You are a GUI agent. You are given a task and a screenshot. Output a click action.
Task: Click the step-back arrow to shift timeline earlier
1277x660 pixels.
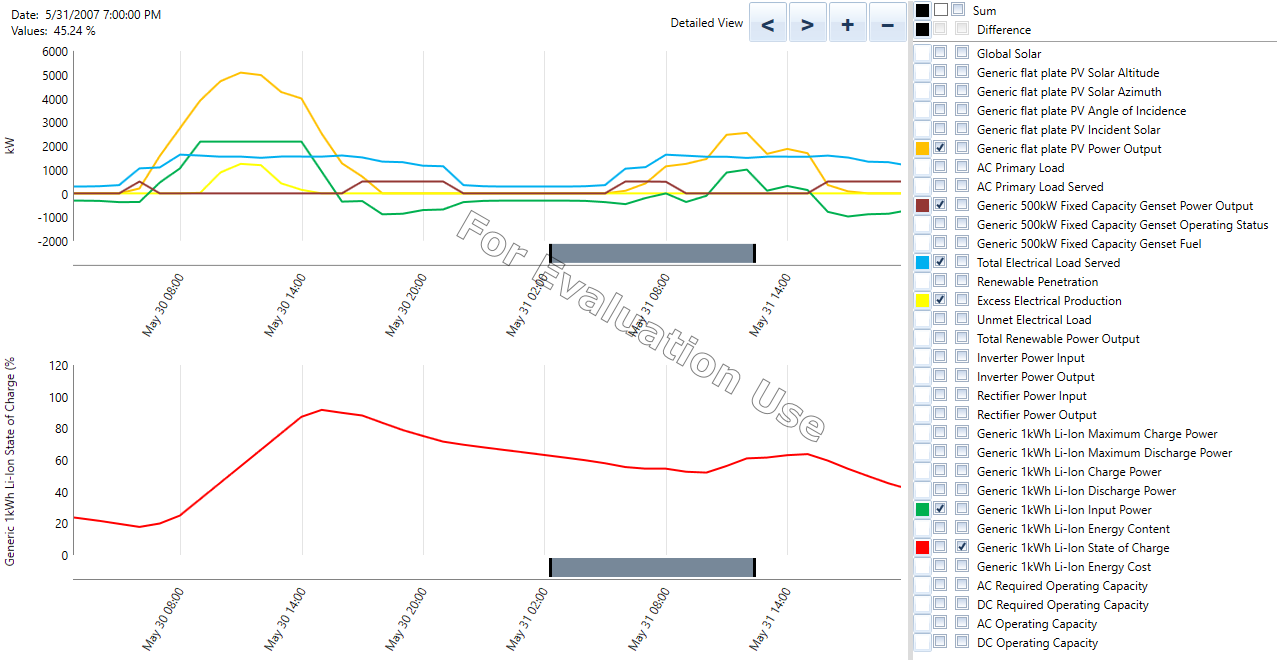pos(767,22)
